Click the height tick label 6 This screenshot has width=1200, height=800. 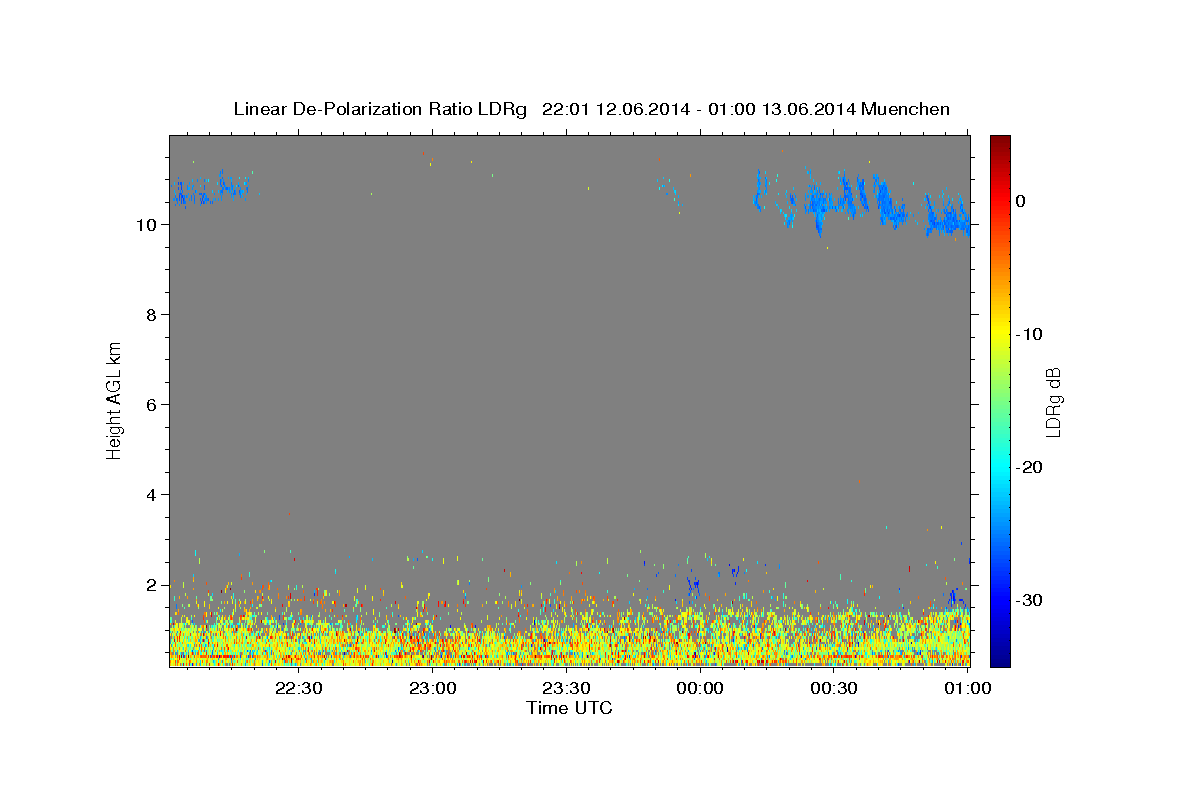pos(150,405)
